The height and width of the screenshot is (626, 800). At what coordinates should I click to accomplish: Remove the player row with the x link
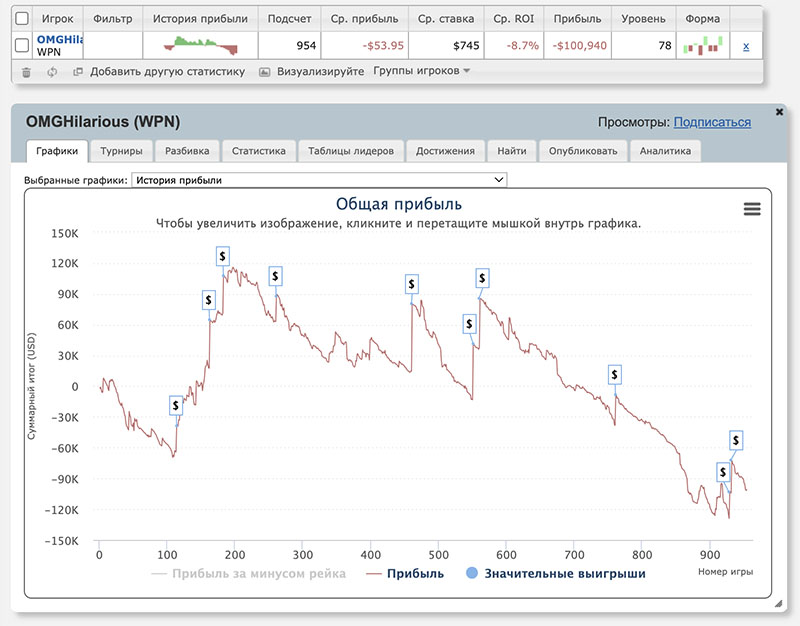745,46
